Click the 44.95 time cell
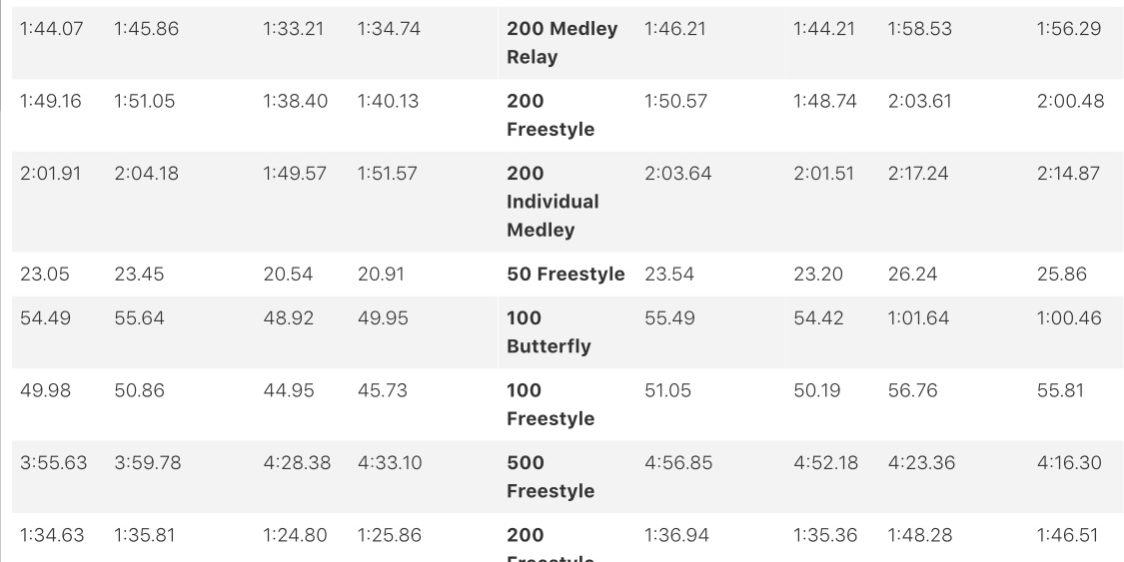 pos(288,390)
